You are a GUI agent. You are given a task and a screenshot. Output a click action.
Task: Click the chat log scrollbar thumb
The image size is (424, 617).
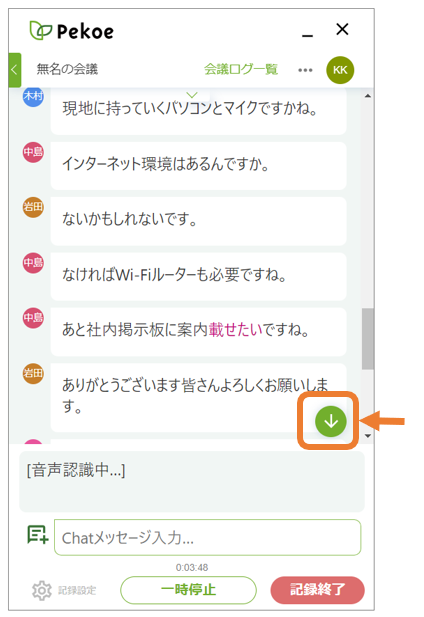(368, 339)
